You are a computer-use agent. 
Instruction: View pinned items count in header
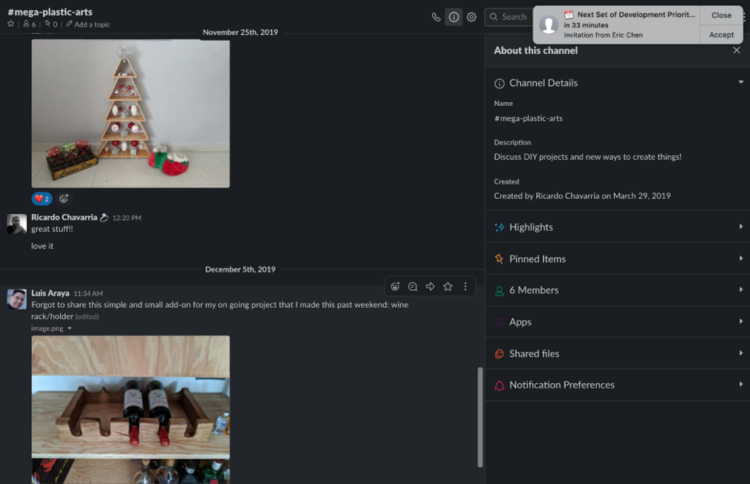[51, 24]
